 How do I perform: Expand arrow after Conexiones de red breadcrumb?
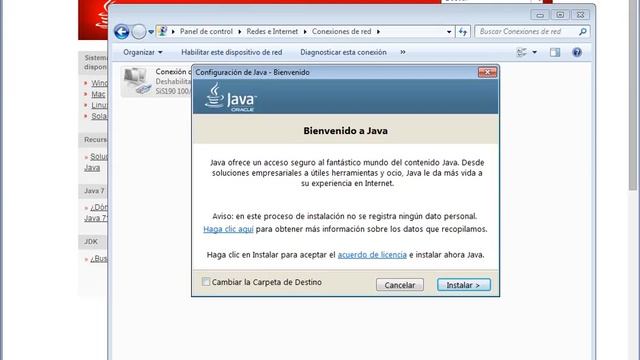[378, 31]
